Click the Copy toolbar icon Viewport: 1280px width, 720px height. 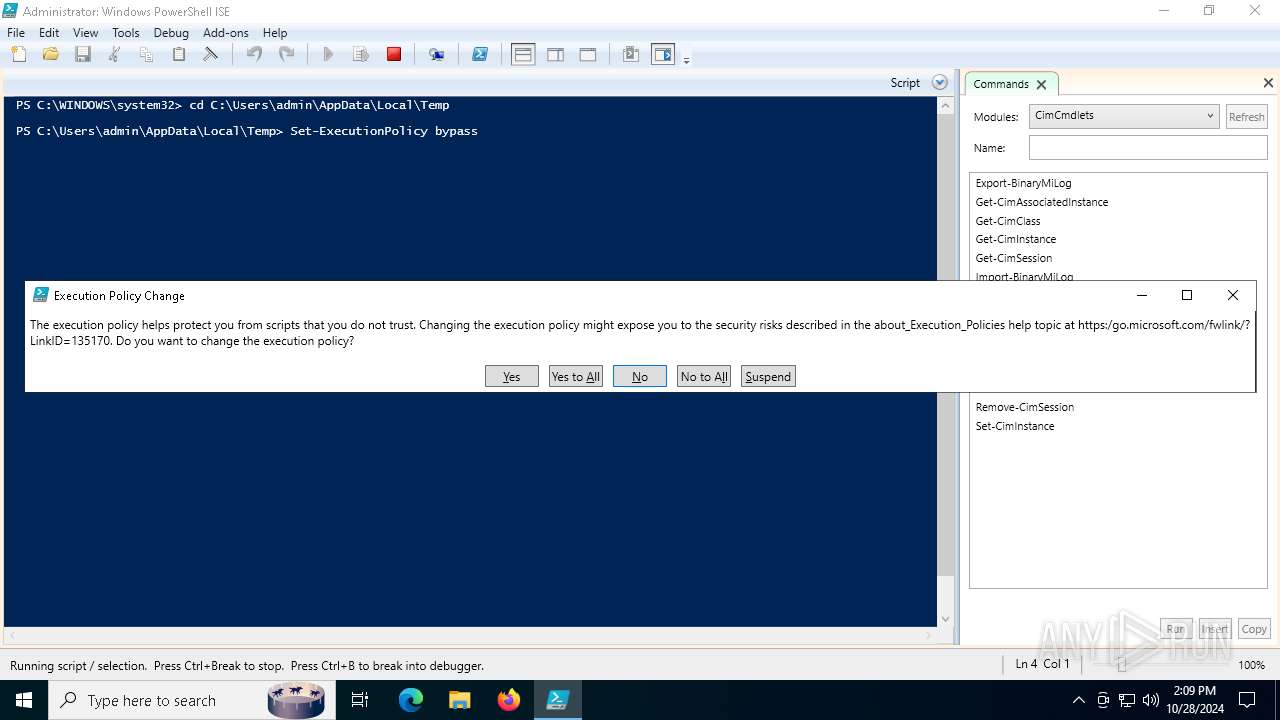point(146,54)
